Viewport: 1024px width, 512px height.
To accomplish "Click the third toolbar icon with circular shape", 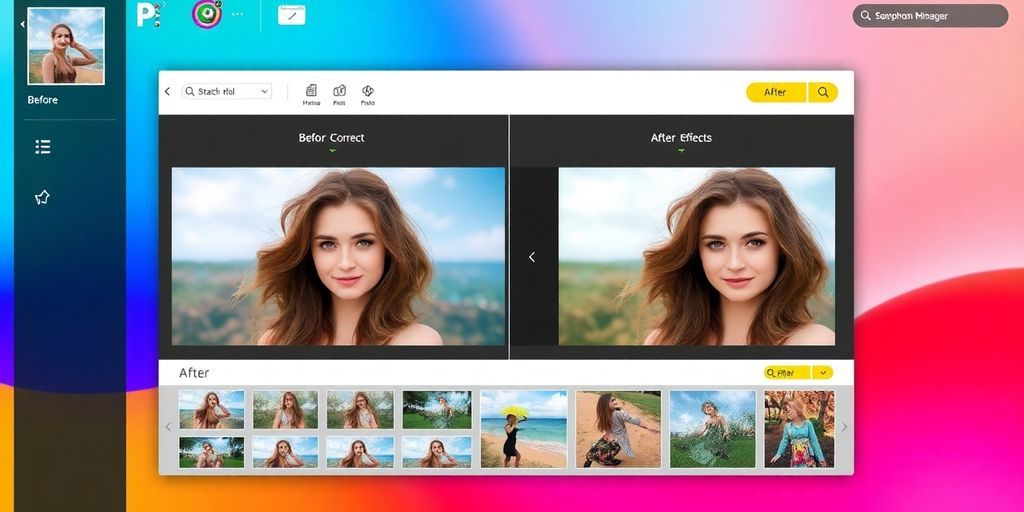I will click(x=368, y=94).
